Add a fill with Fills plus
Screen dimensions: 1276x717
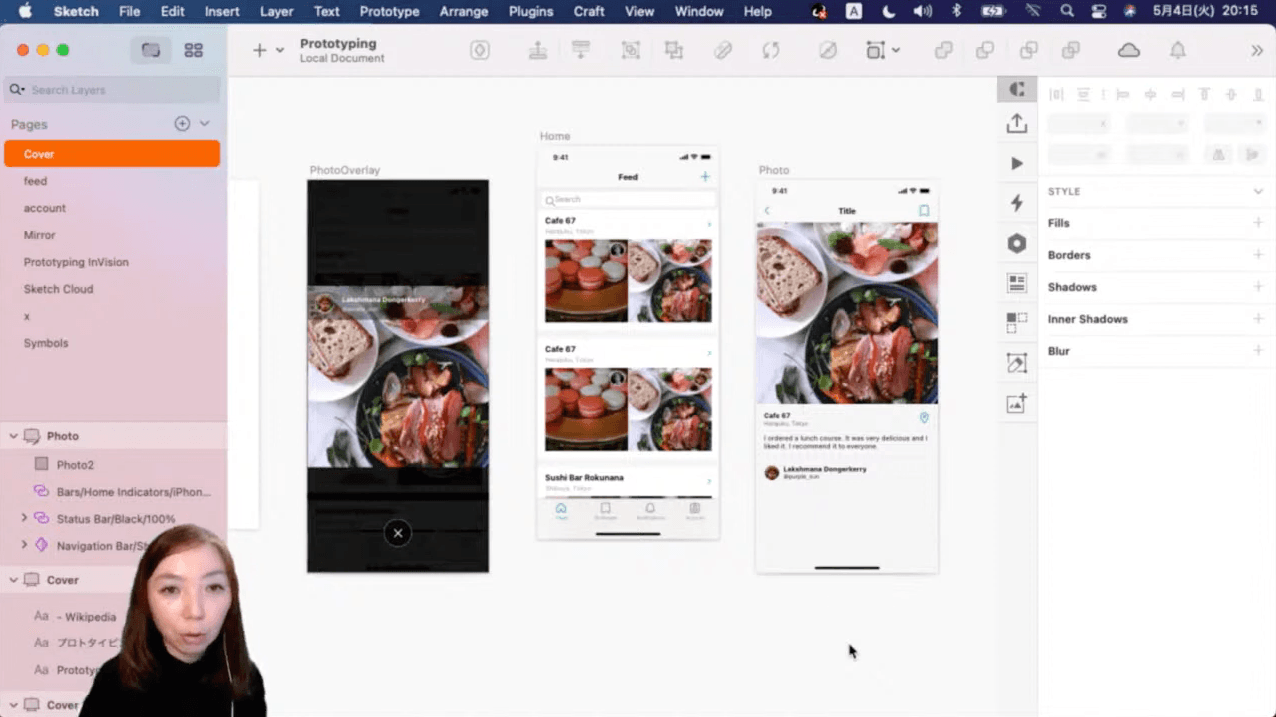pos(1258,223)
